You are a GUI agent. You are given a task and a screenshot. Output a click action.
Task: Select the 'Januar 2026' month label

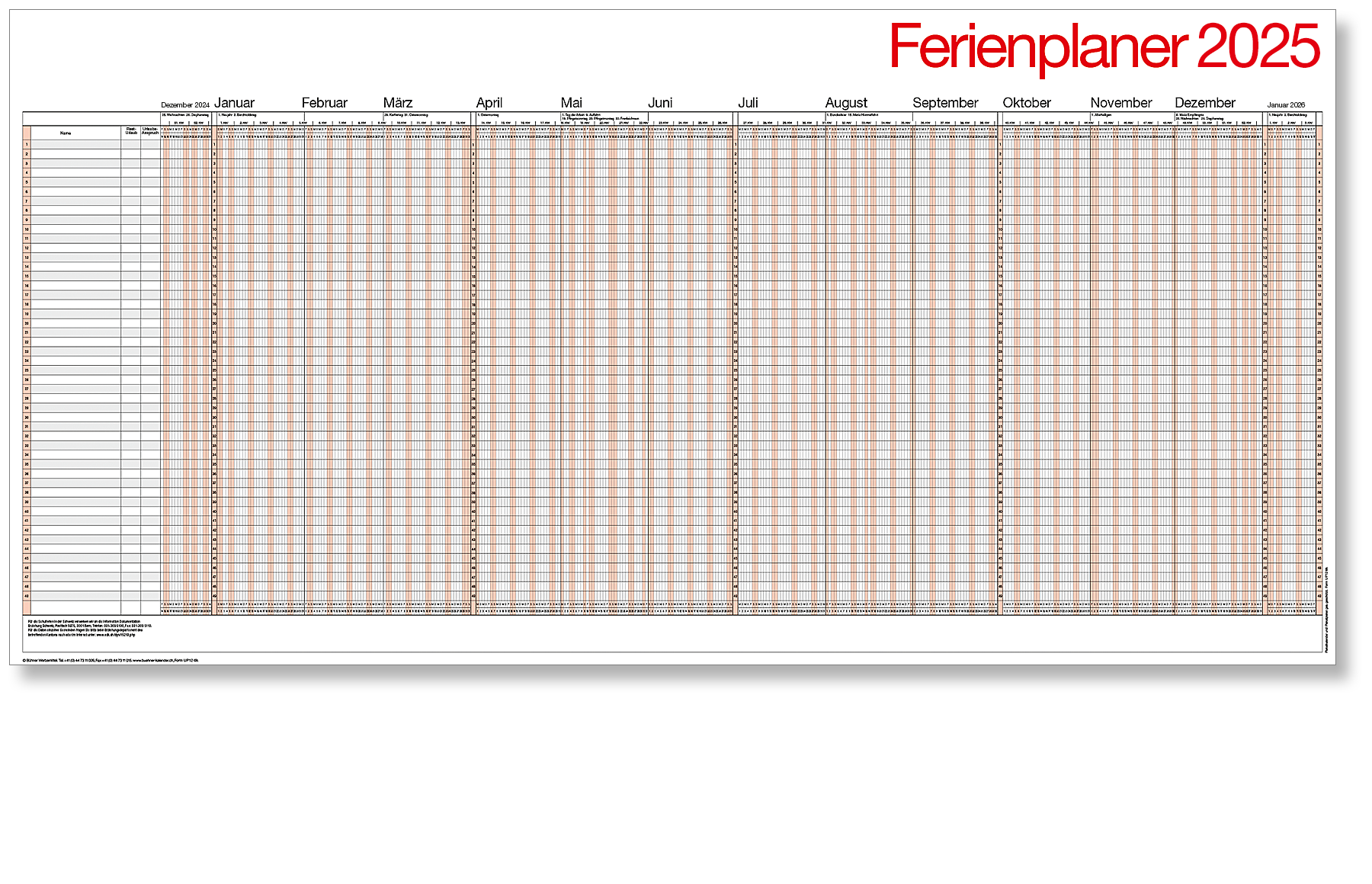(x=1287, y=105)
